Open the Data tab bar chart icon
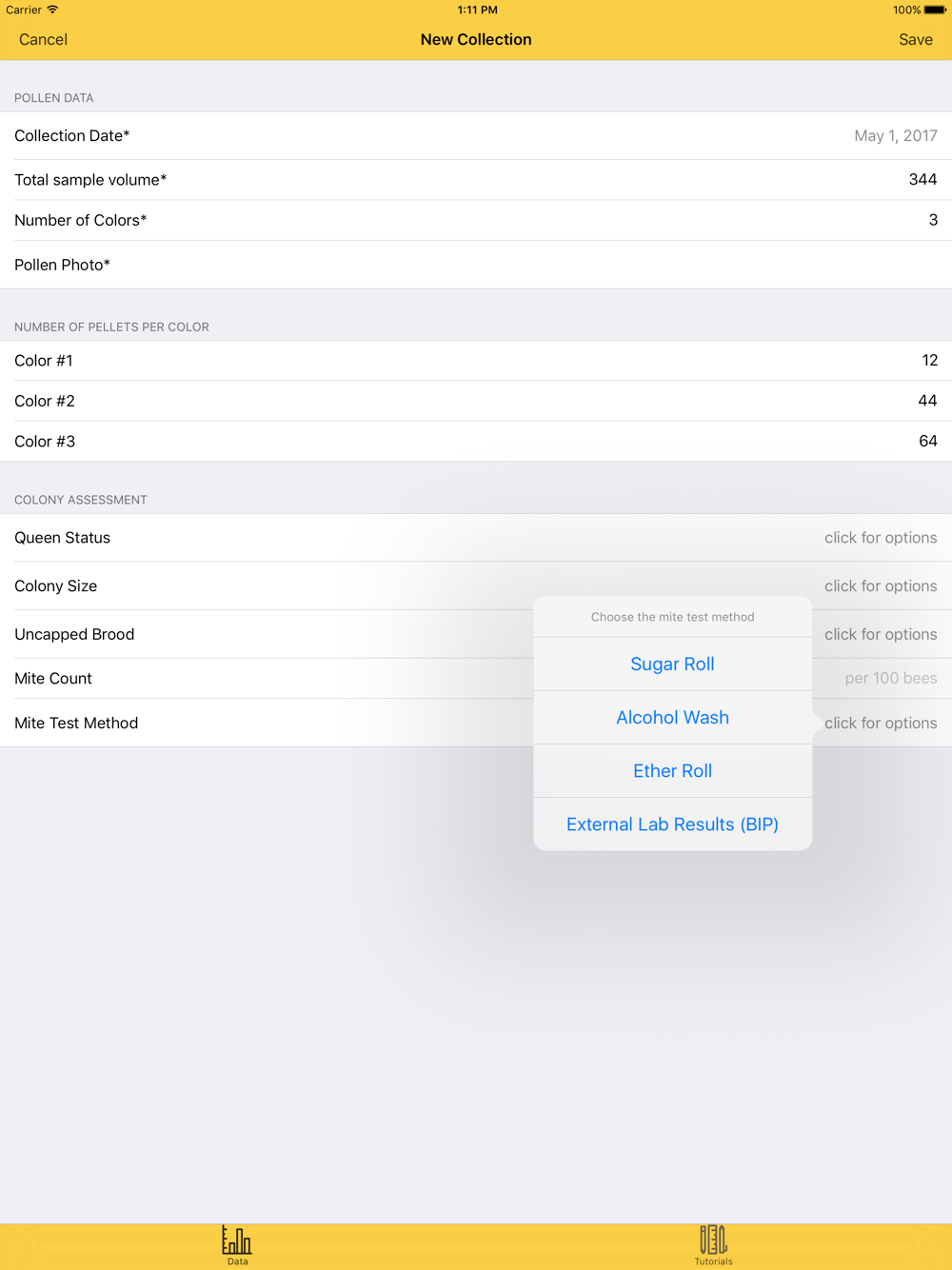Image resolution: width=952 pixels, height=1270 pixels. pyautogui.click(x=237, y=1241)
